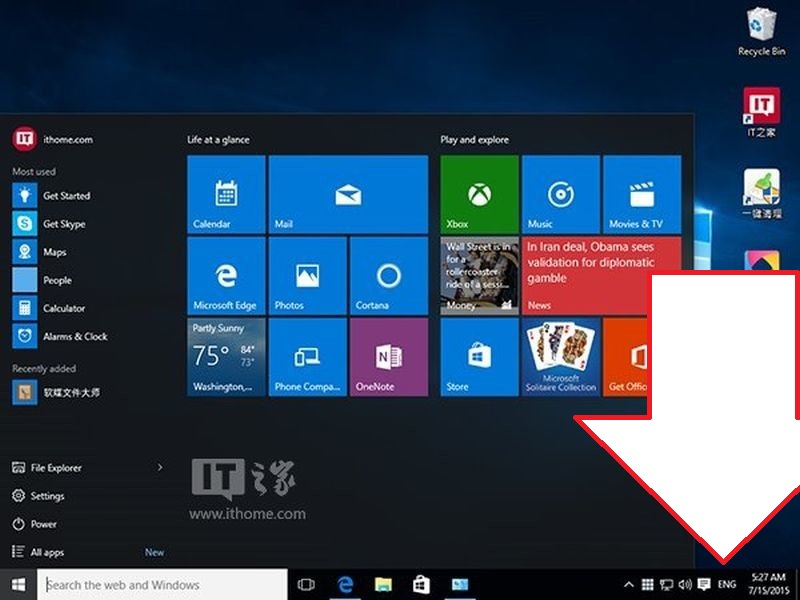Click the Windows Start button
The height and width of the screenshot is (600, 800).
tap(18, 584)
